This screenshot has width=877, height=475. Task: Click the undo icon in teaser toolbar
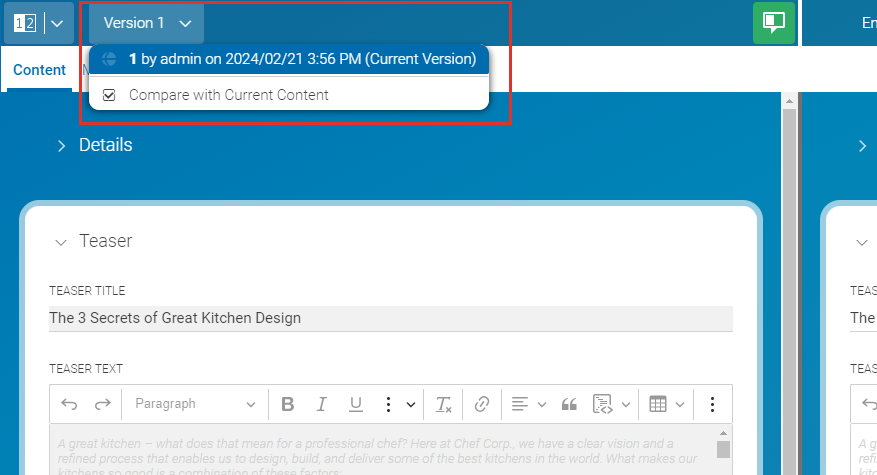pos(69,404)
